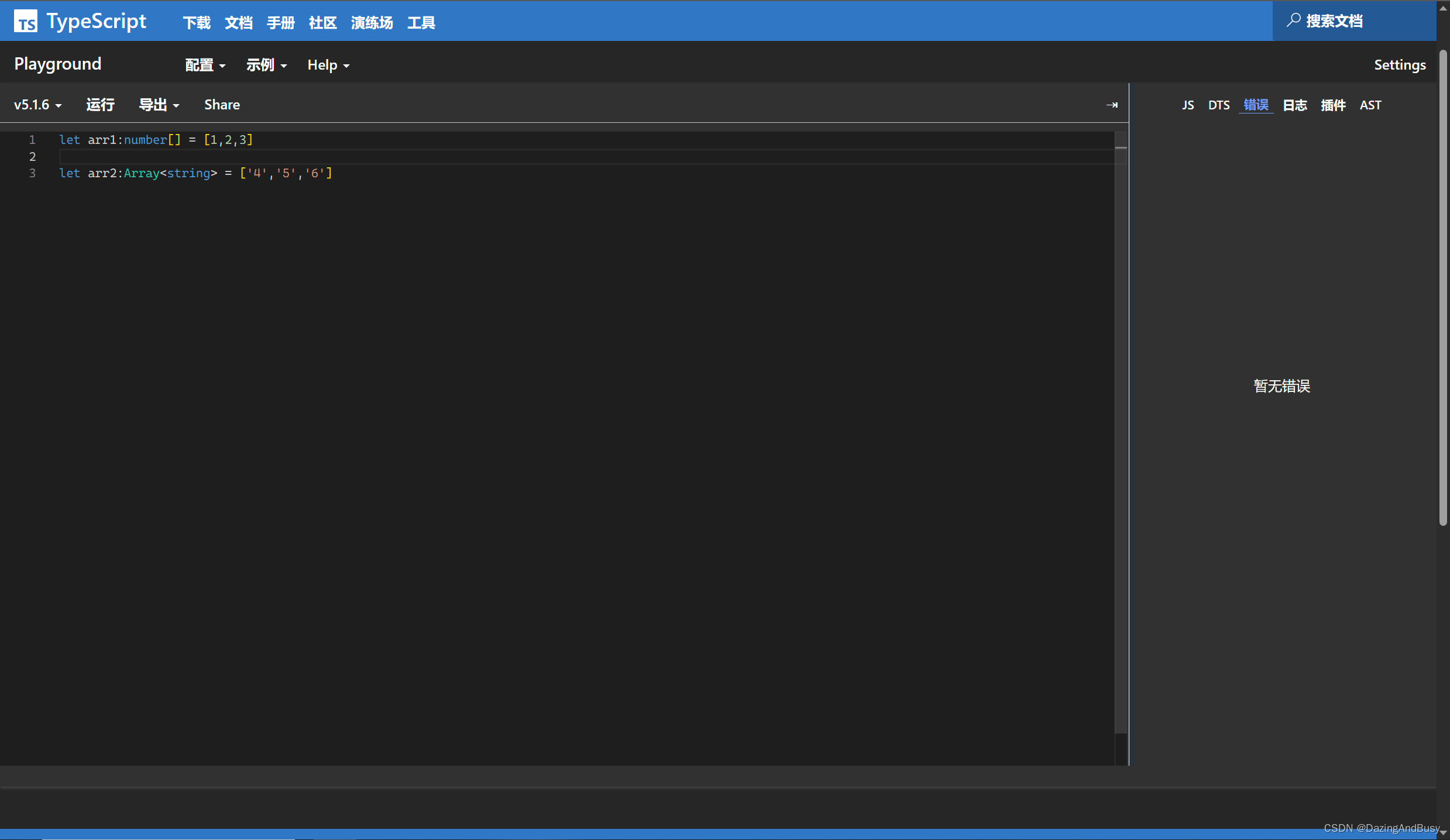This screenshot has height=840, width=1450.
Task: Click the Share button
Action: coord(222,105)
